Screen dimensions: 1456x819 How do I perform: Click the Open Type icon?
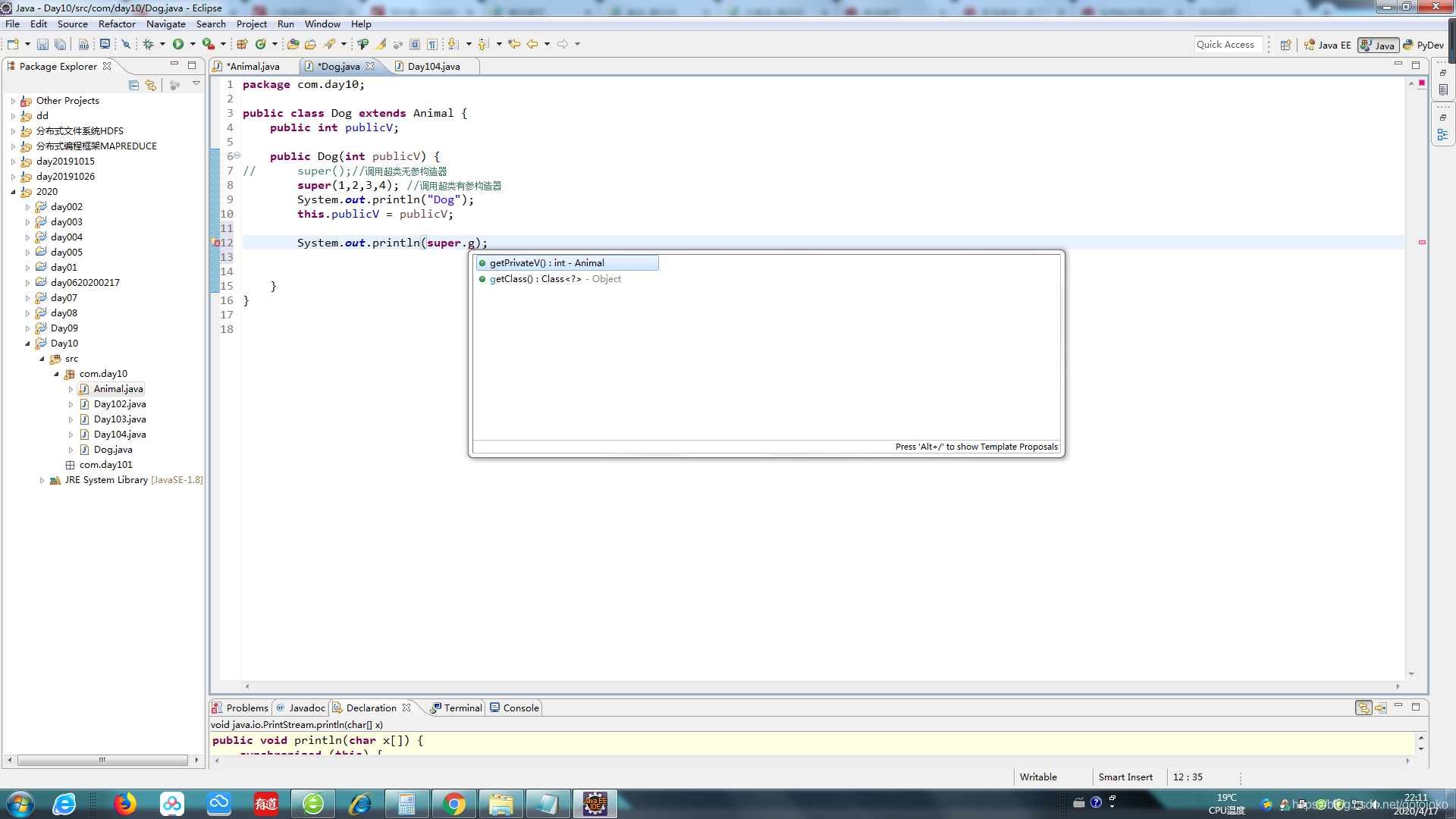[x=293, y=45]
